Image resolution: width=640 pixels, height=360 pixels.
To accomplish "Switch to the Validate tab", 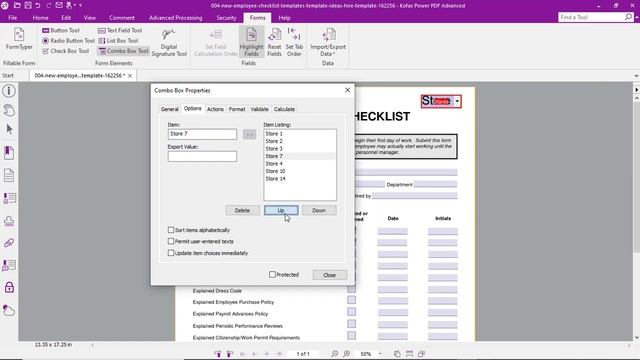I will tap(260, 109).
